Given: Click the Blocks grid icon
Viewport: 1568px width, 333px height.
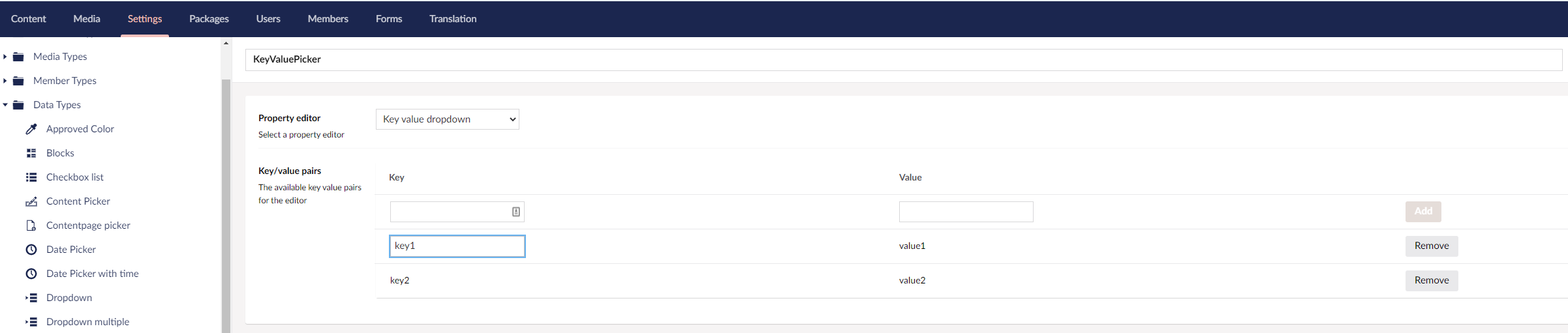Looking at the screenshot, I should click(31, 153).
